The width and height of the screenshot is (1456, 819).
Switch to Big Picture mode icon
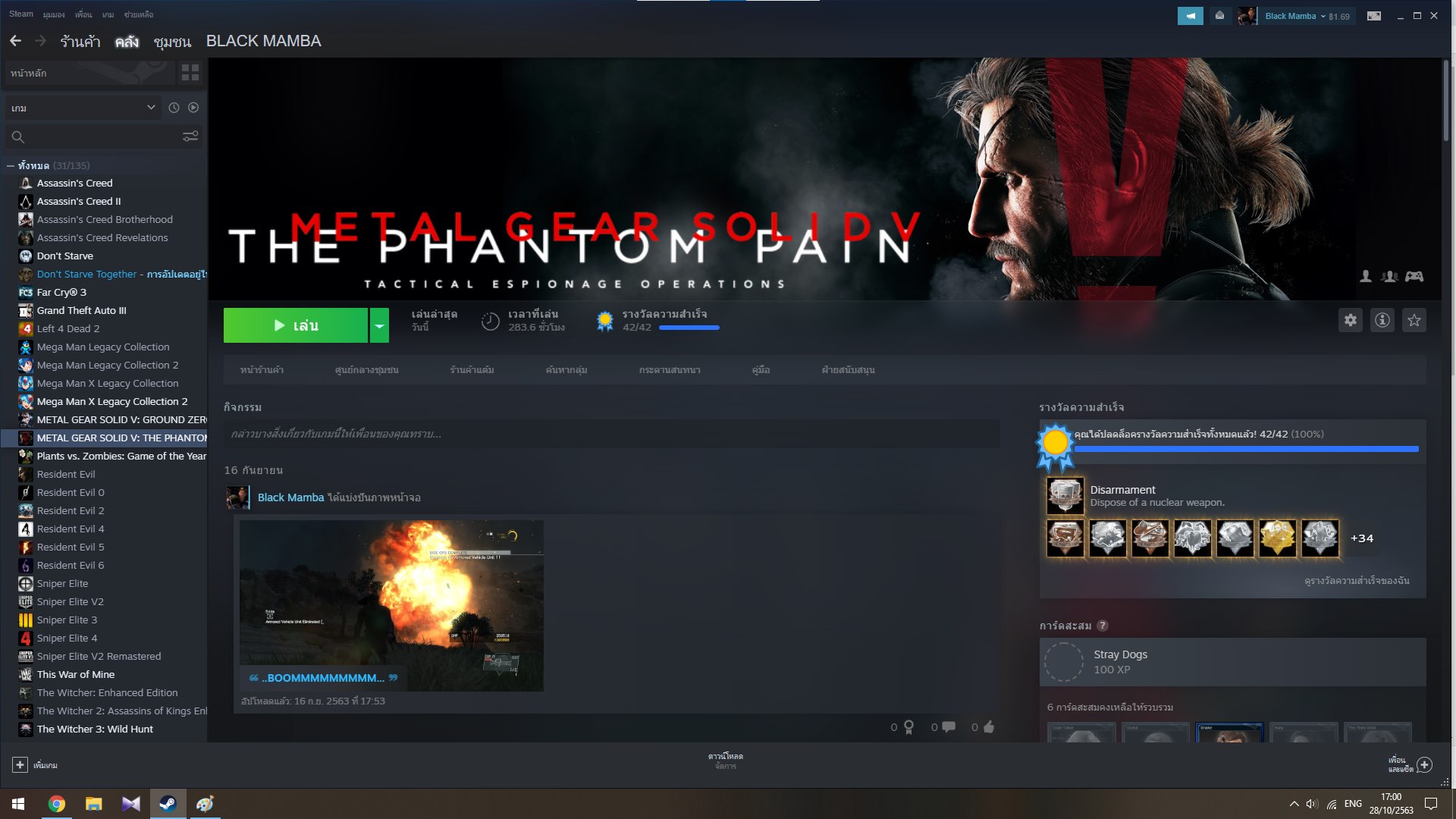click(x=1374, y=16)
